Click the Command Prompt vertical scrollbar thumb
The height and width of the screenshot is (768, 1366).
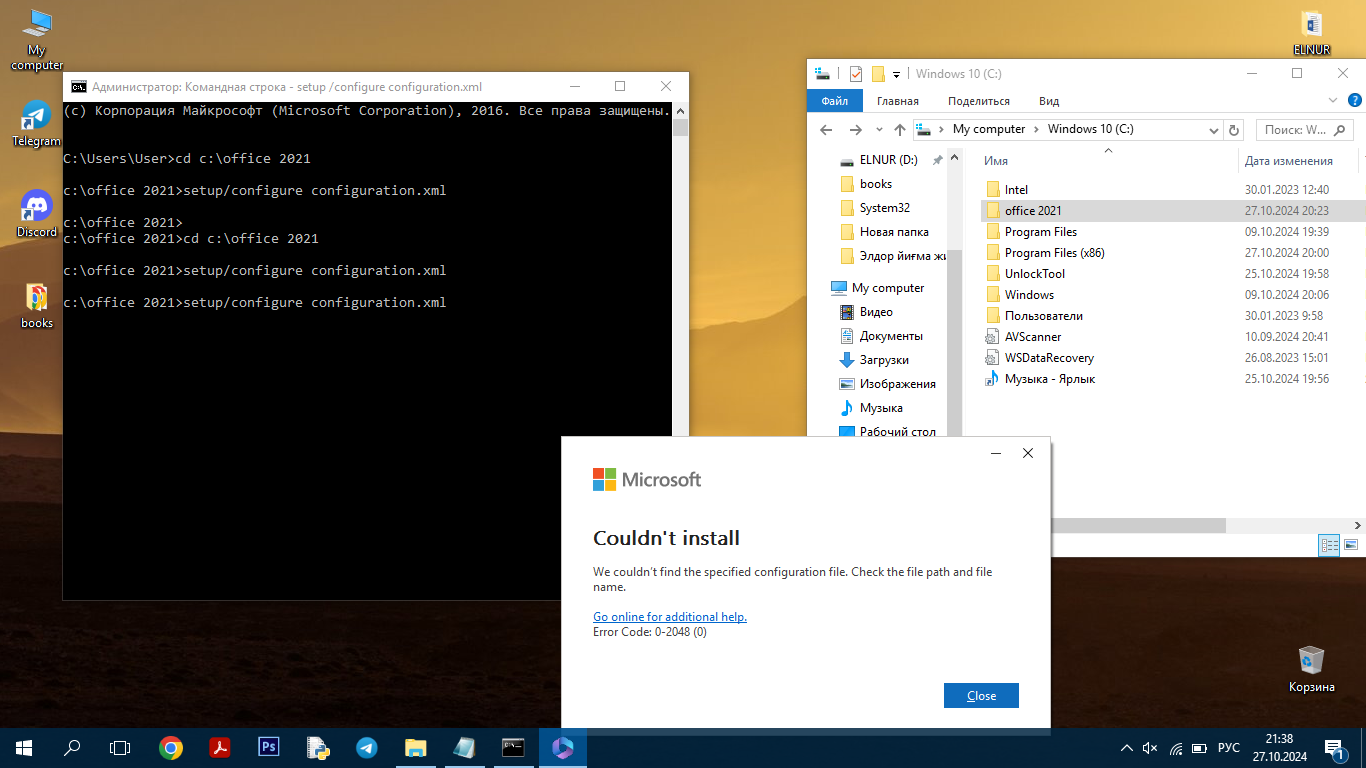click(680, 127)
